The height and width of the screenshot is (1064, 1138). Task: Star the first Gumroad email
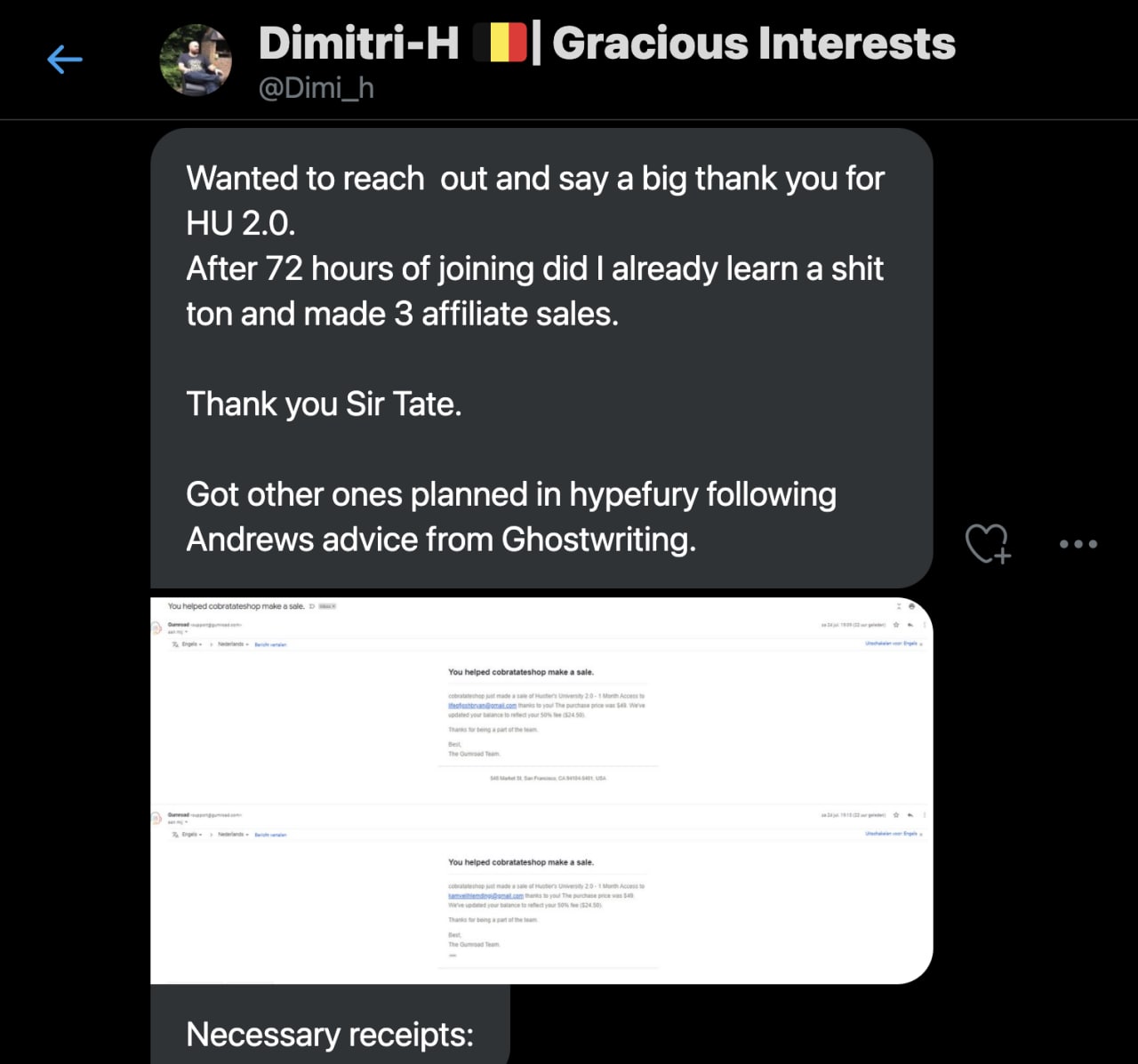(x=896, y=625)
